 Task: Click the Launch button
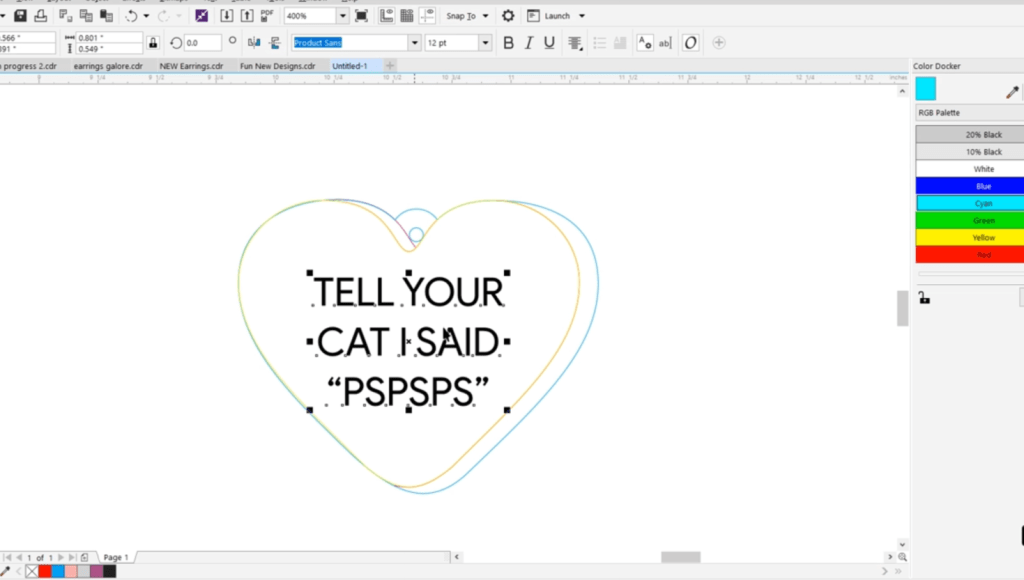[556, 16]
